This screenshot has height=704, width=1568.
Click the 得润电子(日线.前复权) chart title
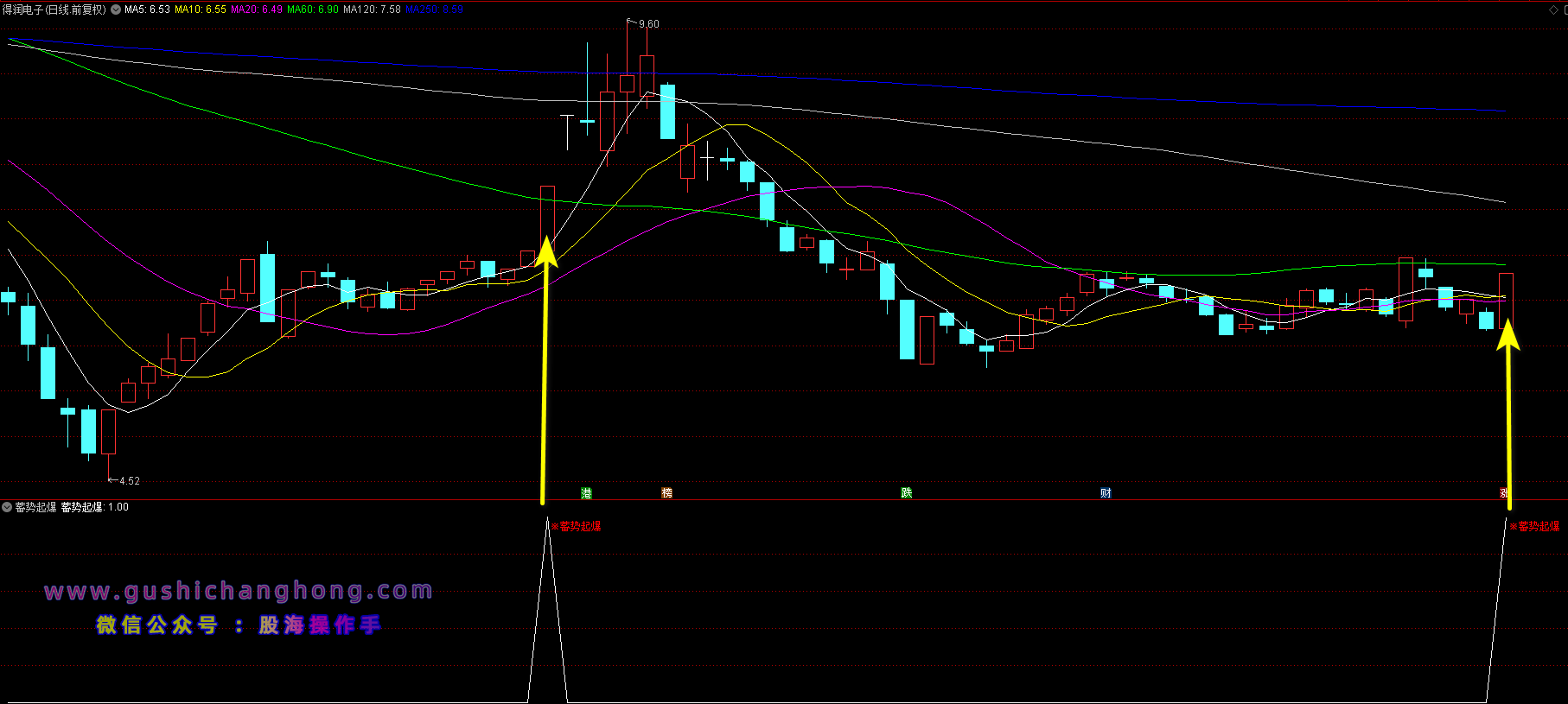pos(54,10)
